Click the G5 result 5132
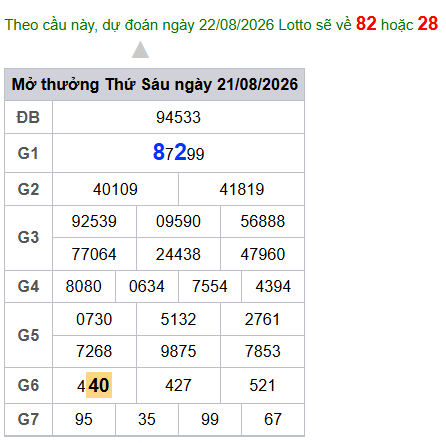This screenshot has width=446, height=443. [x=178, y=319]
